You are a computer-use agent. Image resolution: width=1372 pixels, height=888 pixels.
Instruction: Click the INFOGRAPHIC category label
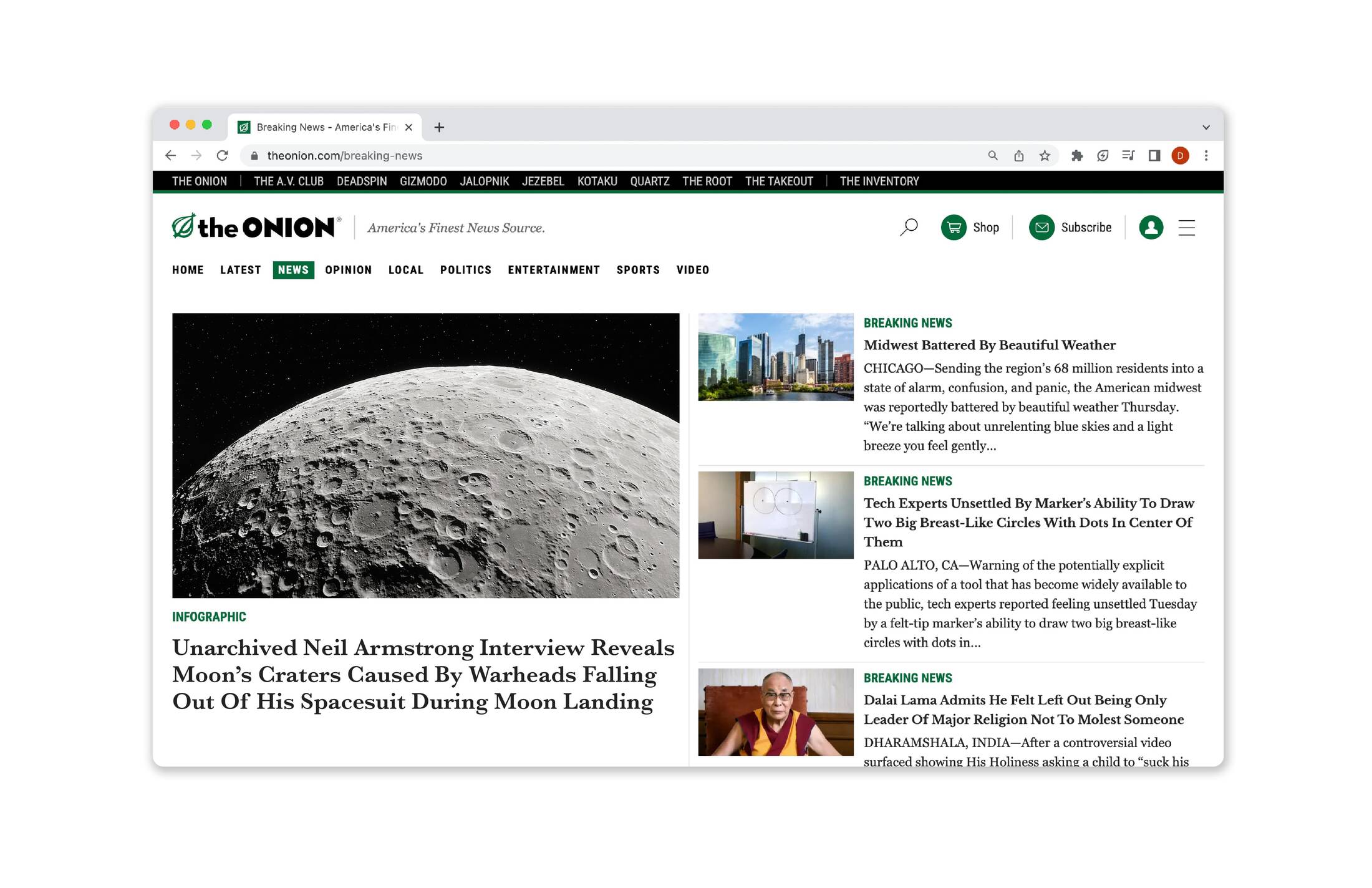(209, 617)
